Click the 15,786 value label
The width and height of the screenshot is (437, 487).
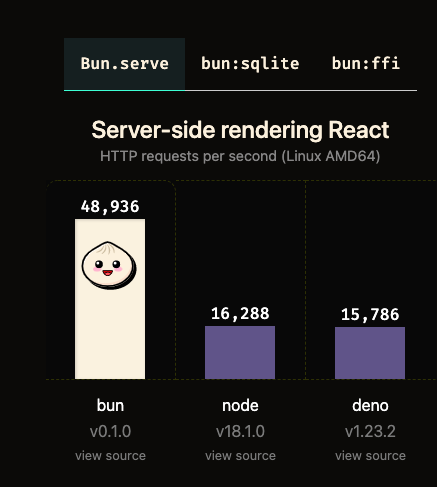(370, 315)
